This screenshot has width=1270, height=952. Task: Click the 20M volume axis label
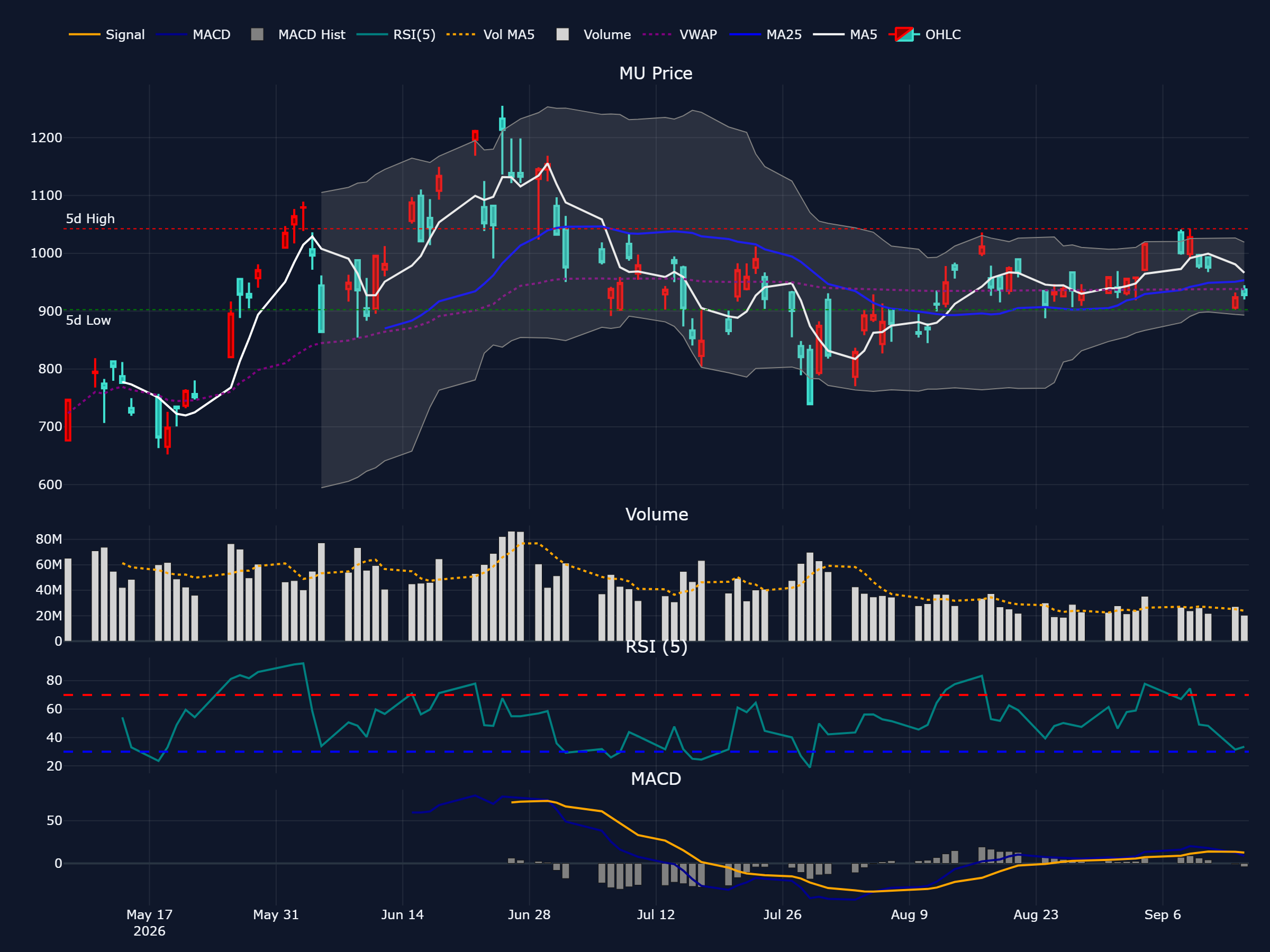[49, 616]
